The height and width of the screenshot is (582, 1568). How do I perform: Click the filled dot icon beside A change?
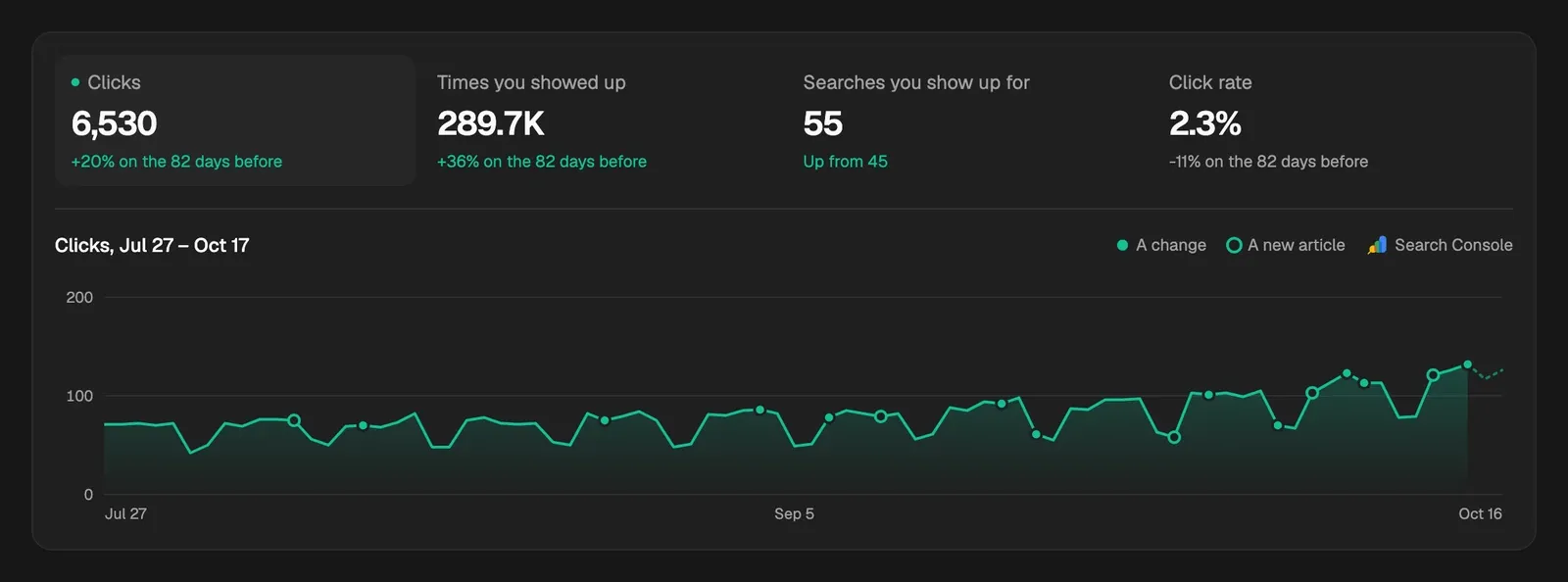(x=1122, y=245)
